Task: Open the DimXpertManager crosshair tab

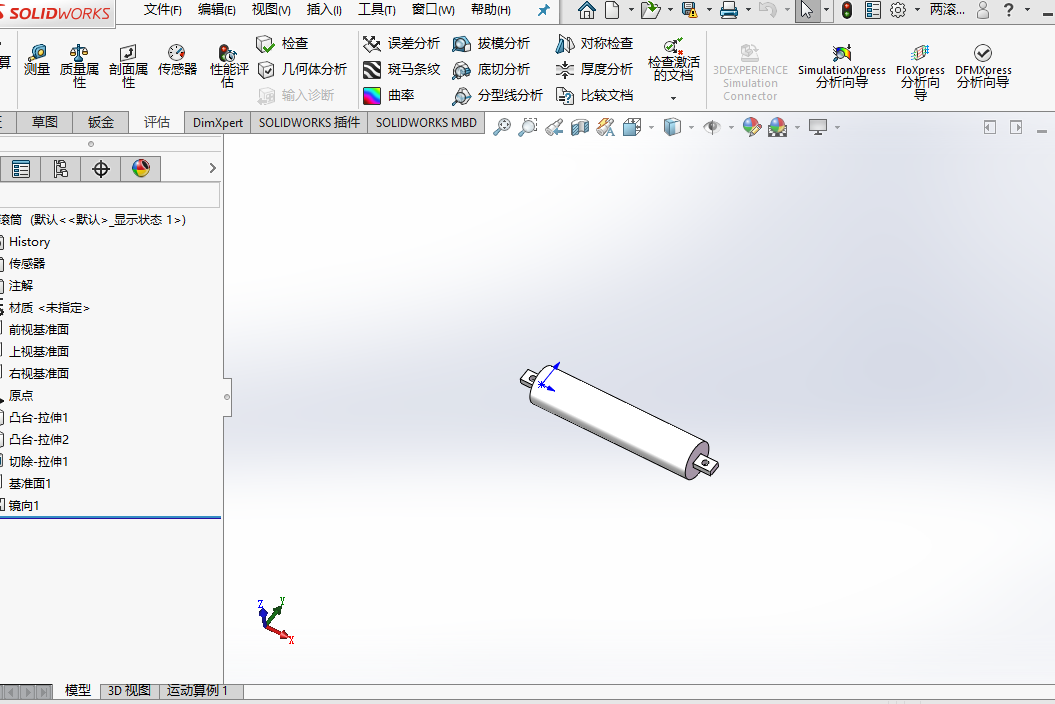Action: [101, 169]
